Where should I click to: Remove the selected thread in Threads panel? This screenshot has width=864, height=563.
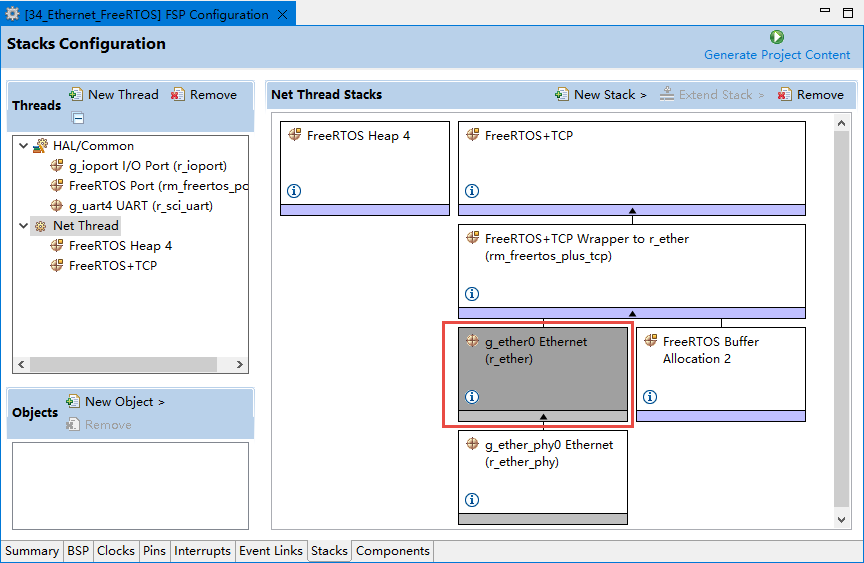coord(204,95)
